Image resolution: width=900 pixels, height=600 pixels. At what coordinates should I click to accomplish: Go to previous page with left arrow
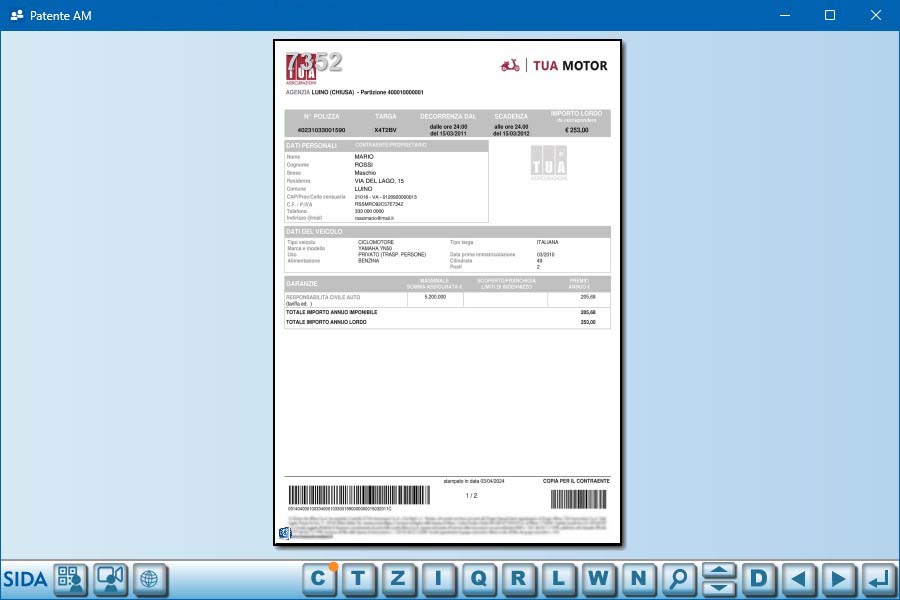[x=798, y=578]
